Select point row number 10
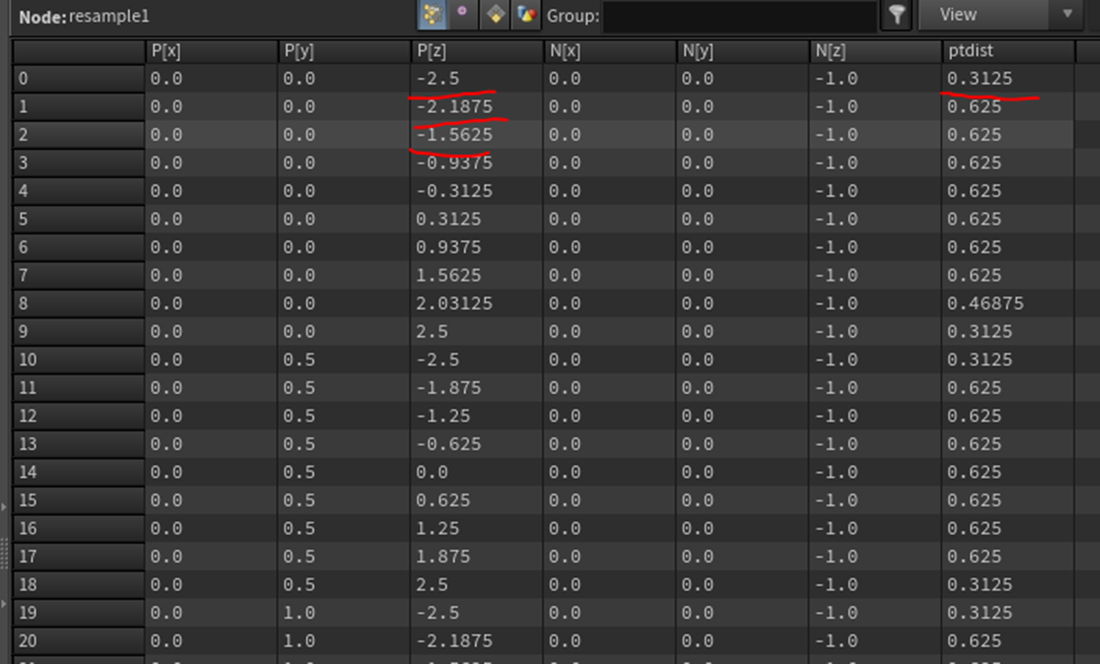The width and height of the screenshot is (1100, 664). pyautogui.click(x=79, y=360)
